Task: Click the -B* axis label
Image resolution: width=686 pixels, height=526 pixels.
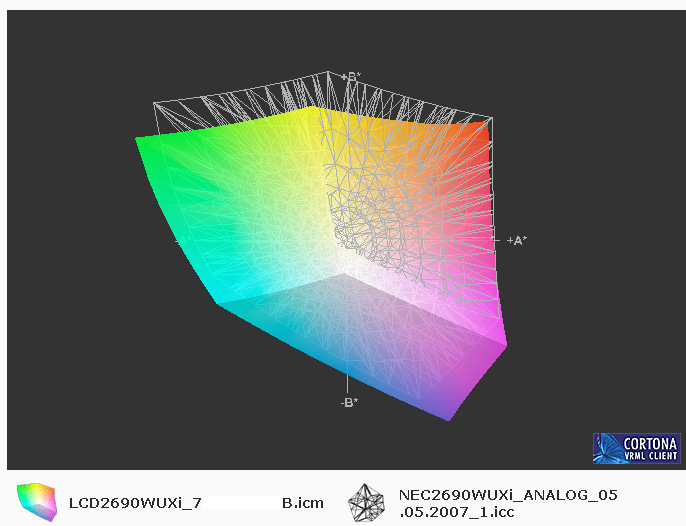Action: click(x=348, y=402)
